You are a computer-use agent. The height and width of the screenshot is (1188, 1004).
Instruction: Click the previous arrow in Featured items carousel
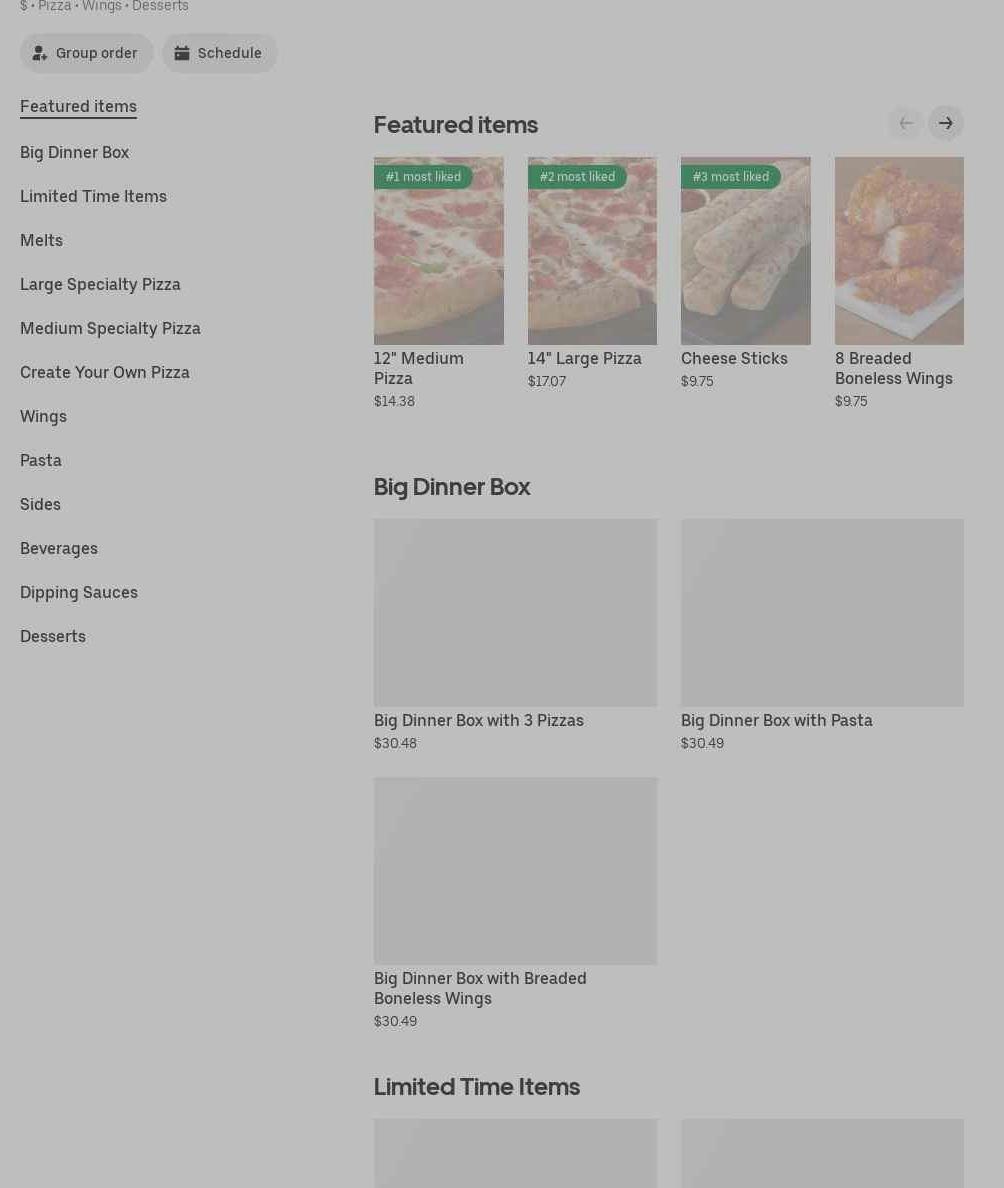[x=905, y=123]
